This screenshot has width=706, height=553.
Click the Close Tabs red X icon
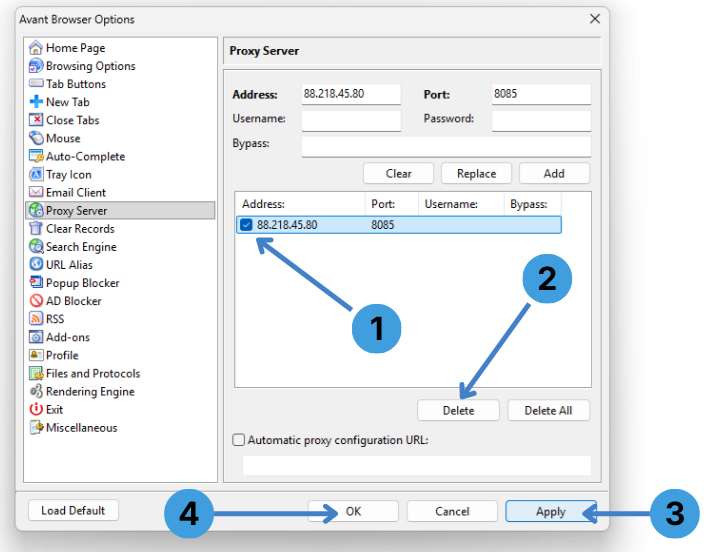(36, 120)
